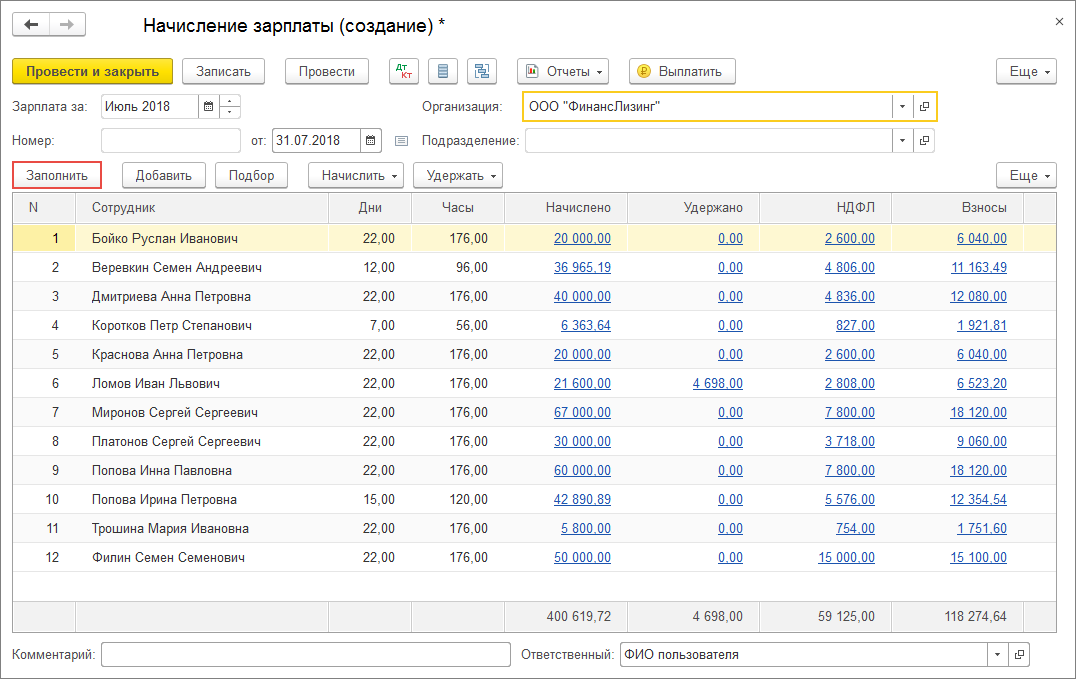Click the Добавить button
Screen dimensions: 1076x679
pyautogui.click(x=163, y=176)
